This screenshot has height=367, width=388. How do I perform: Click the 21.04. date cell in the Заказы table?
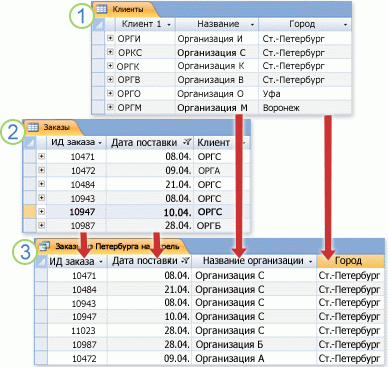click(150, 184)
